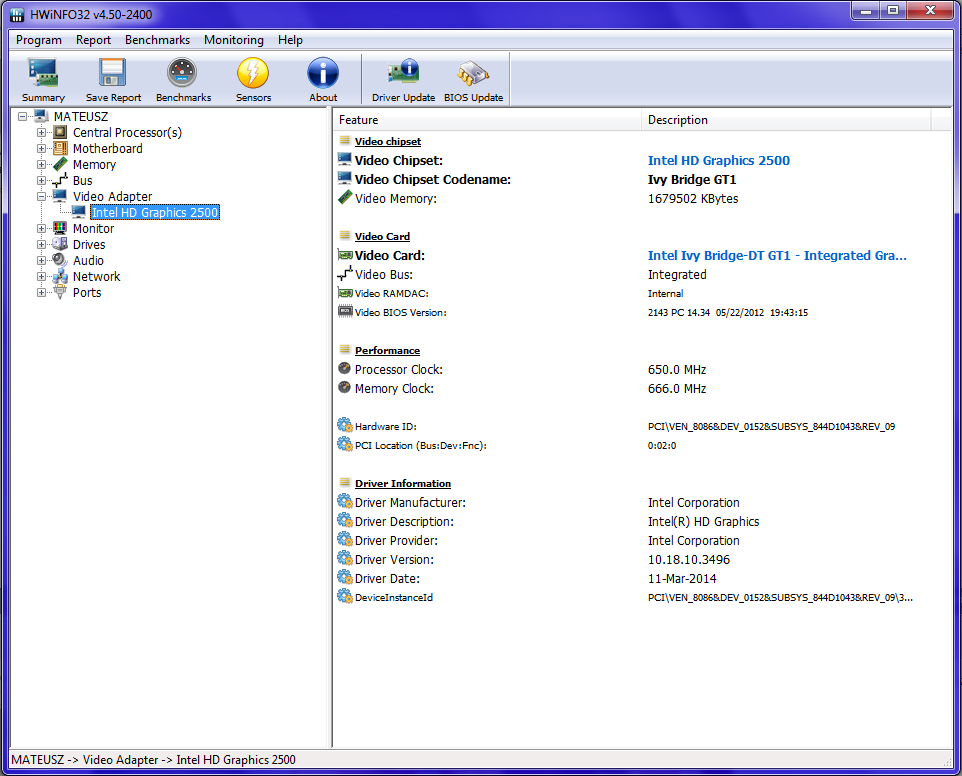The image size is (962, 776).
Task: Click the Audio speaker icon
Action: click(60, 260)
